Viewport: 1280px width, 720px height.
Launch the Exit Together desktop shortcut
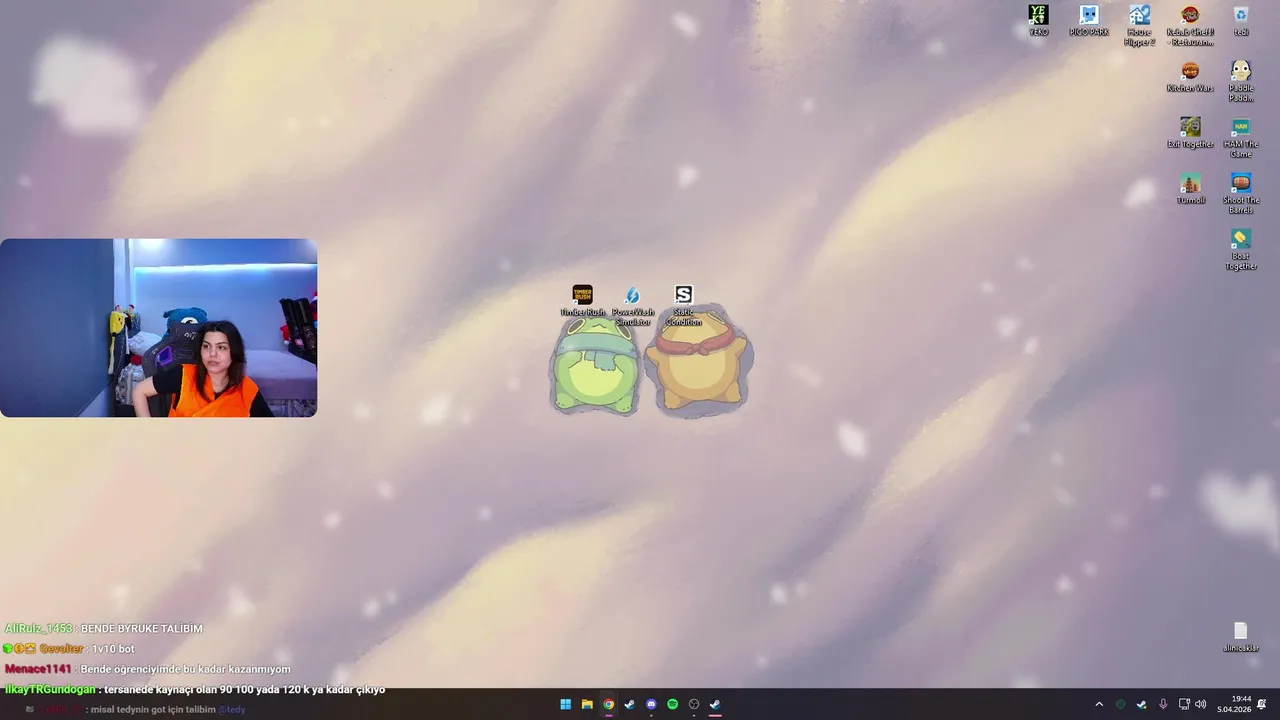click(x=1190, y=133)
